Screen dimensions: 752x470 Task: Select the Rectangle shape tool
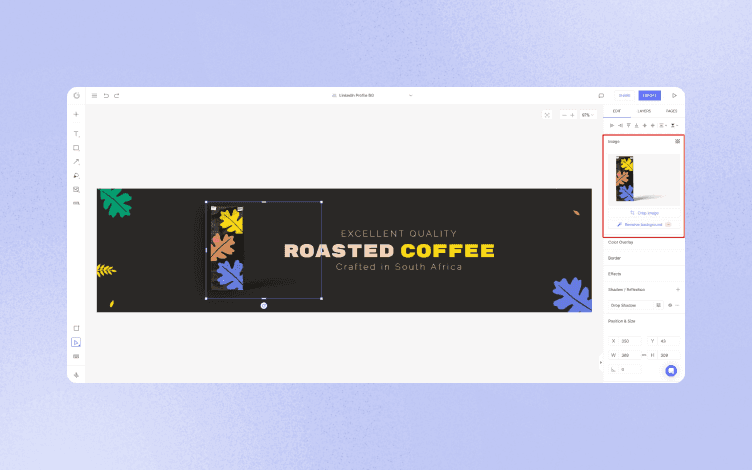[76, 148]
